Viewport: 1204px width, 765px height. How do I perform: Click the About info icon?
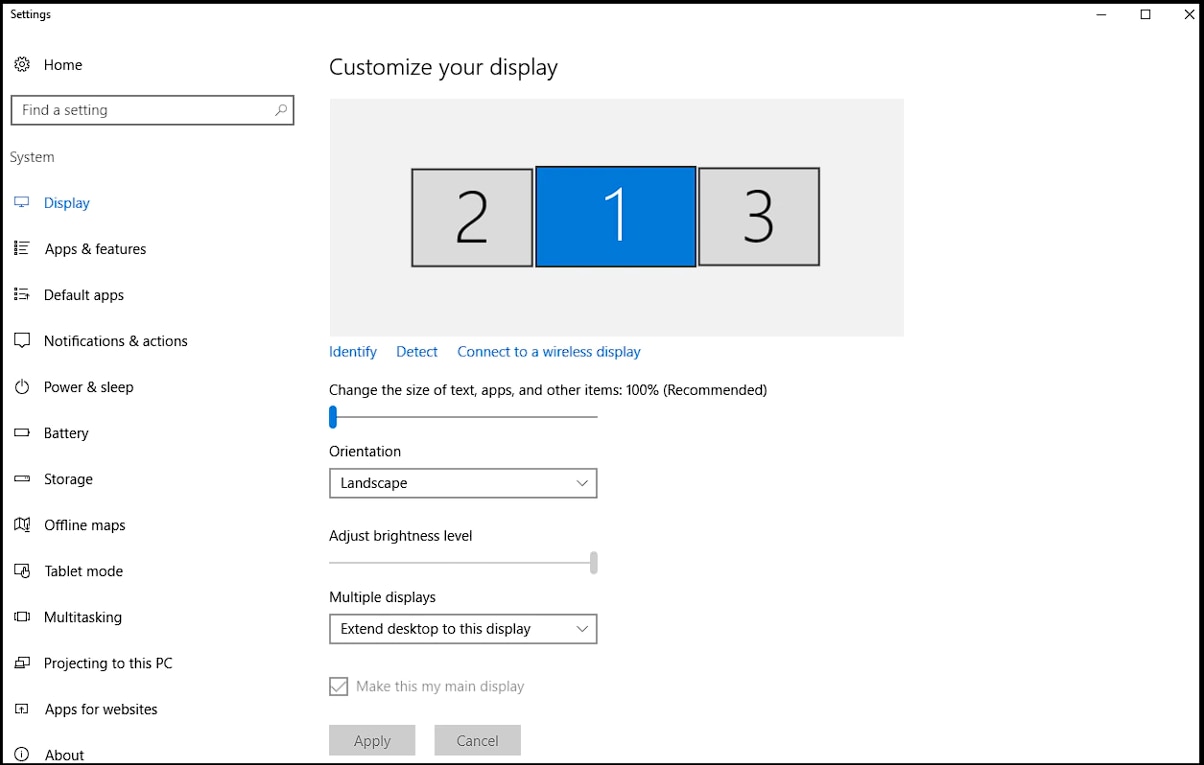22,755
